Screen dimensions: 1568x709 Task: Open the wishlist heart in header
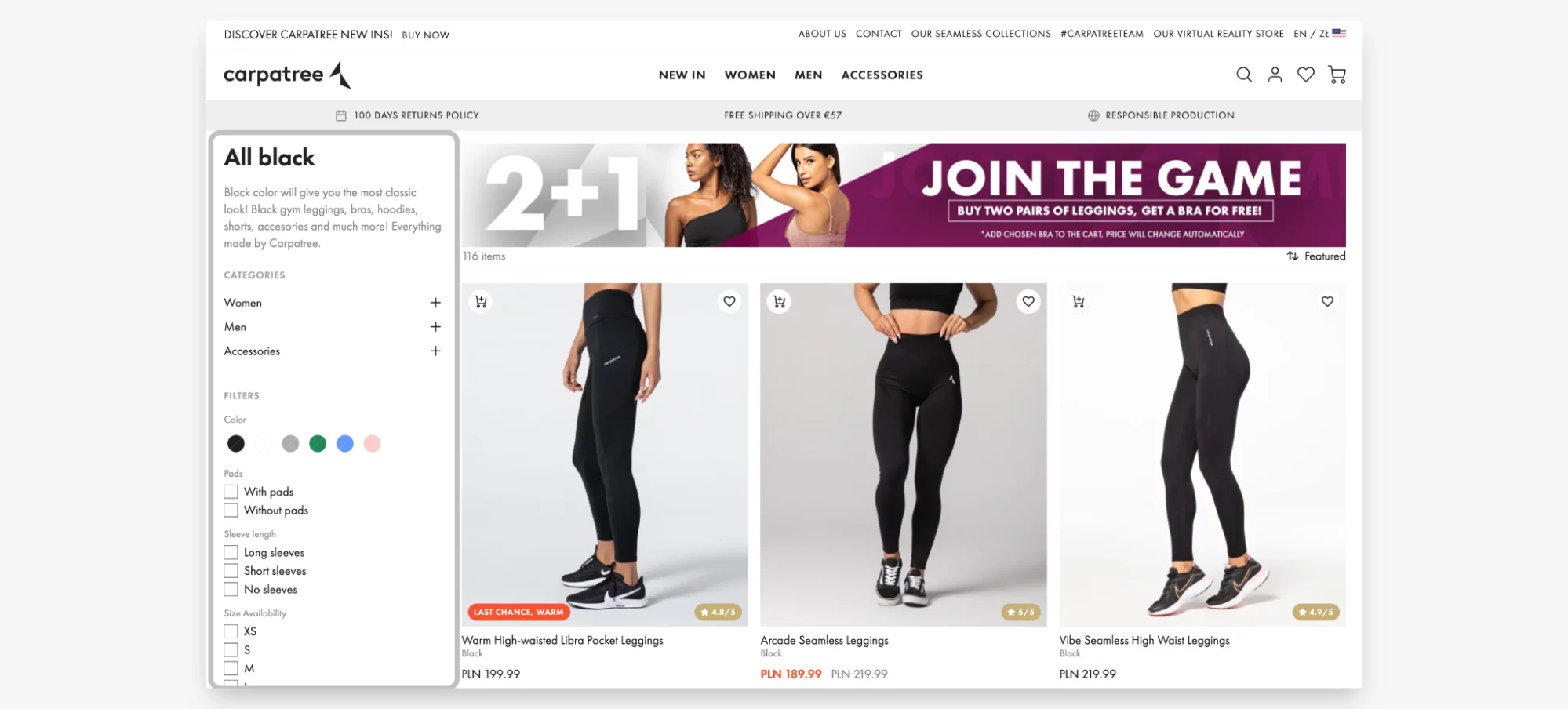[x=1305, y=75]
